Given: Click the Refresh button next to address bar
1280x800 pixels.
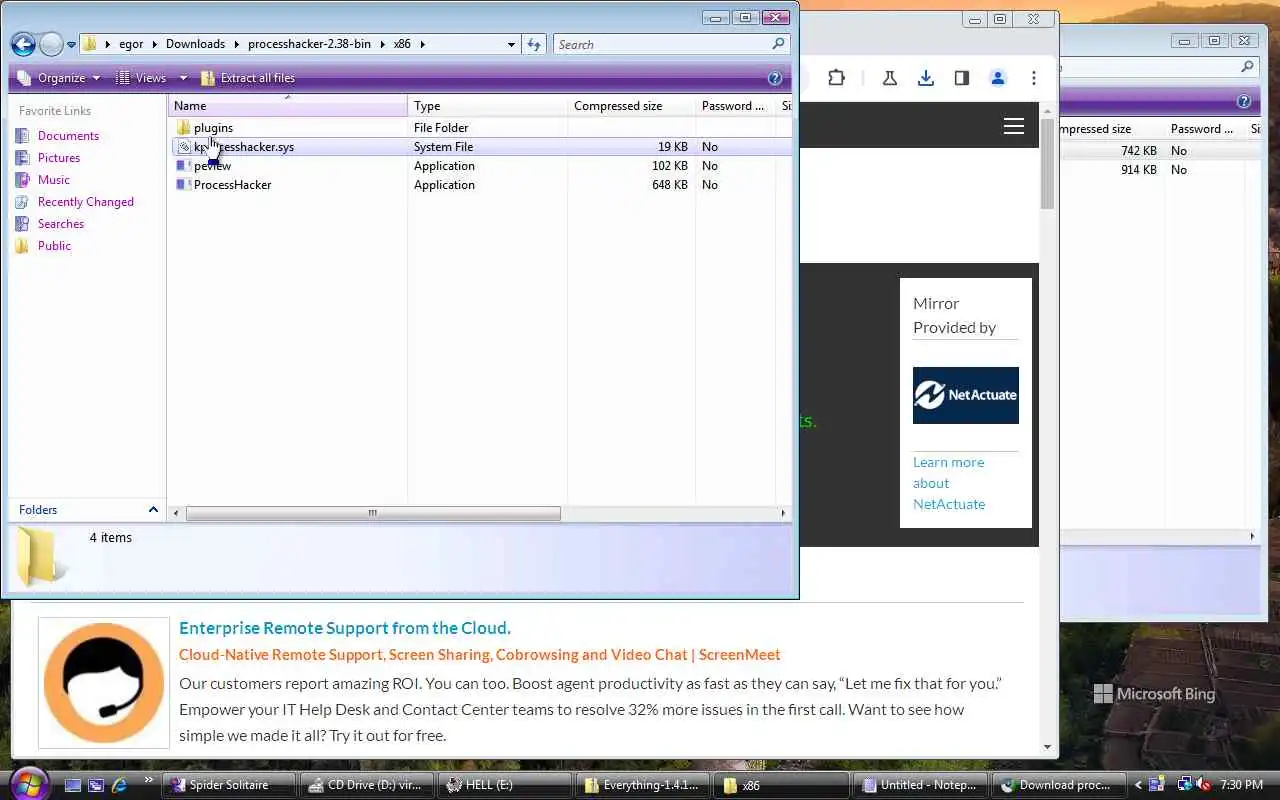Looking at the screenshot, I should tap(534, 44).
